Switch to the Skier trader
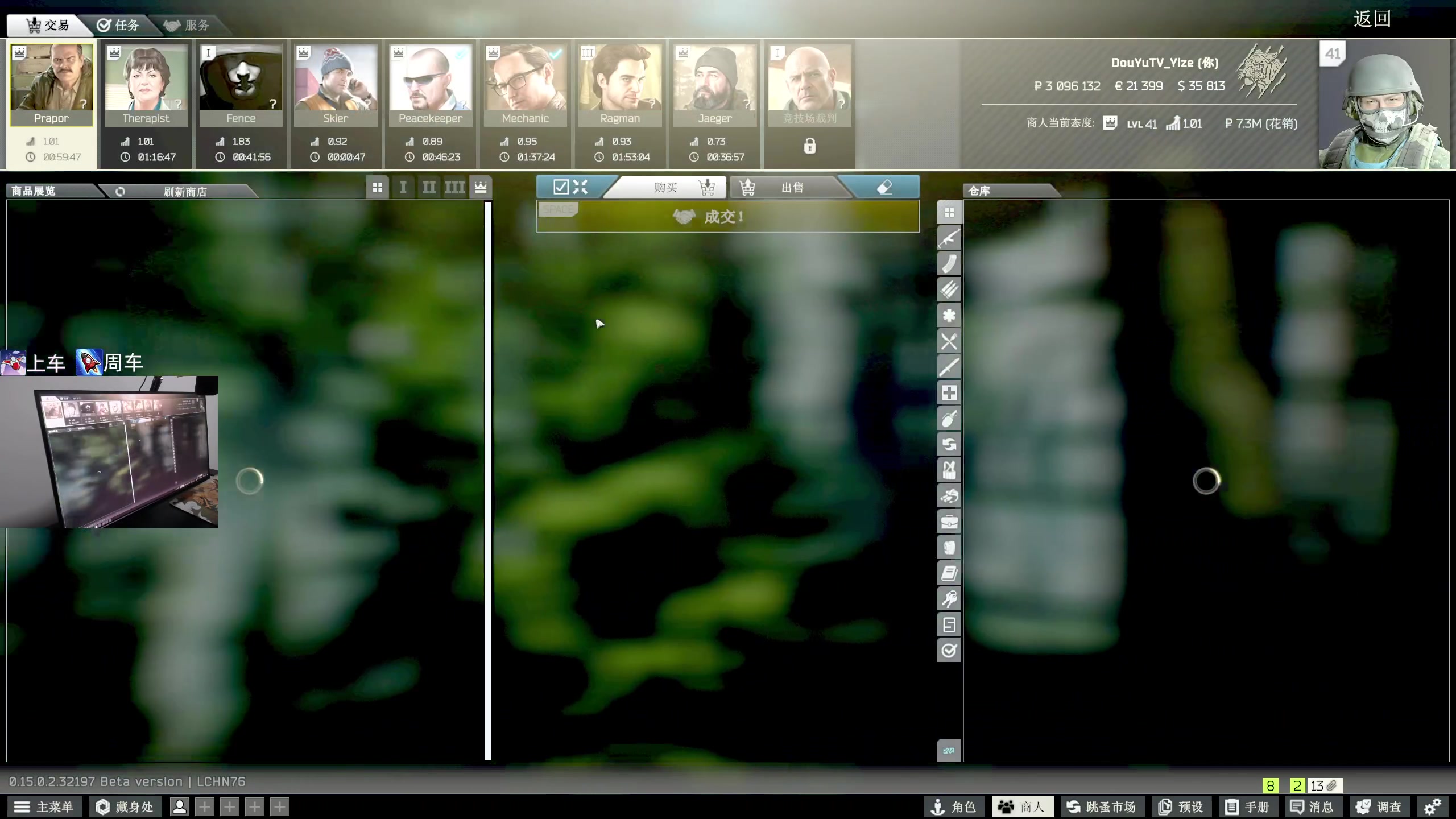Image resolution: width=1456 pixels, height=819 pixels. point(336,85)
